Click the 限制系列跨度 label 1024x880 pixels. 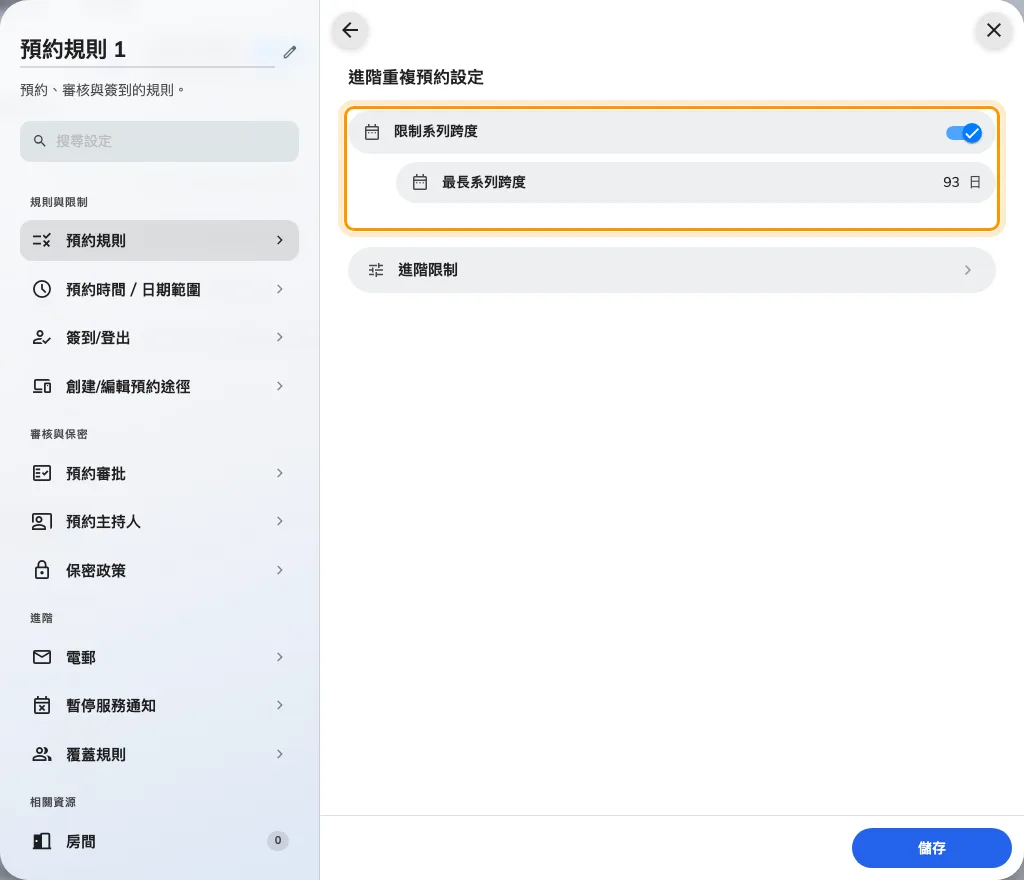click(x=436, y=131)
